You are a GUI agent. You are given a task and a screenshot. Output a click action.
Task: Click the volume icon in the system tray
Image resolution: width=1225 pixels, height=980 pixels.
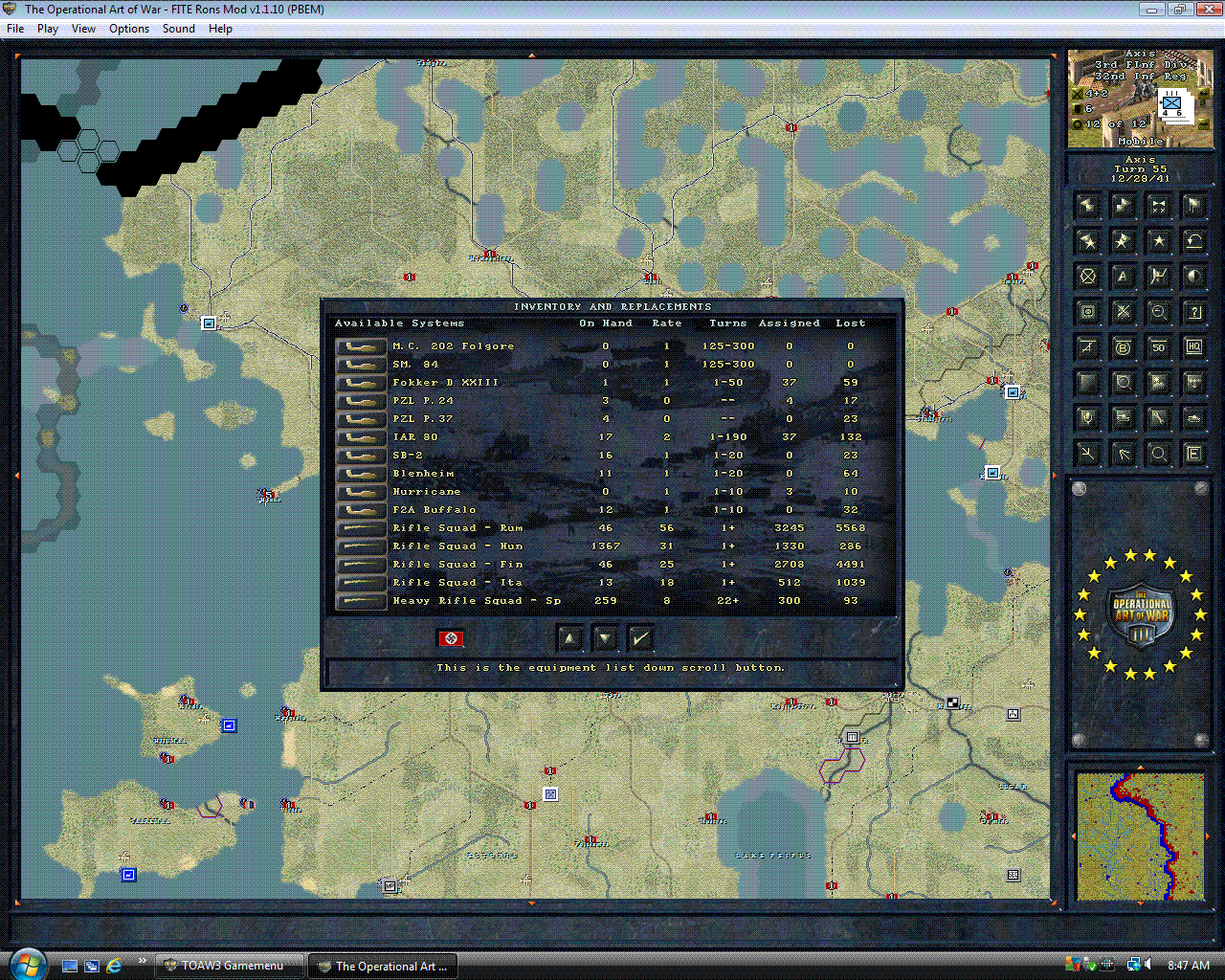(1148, 965)
